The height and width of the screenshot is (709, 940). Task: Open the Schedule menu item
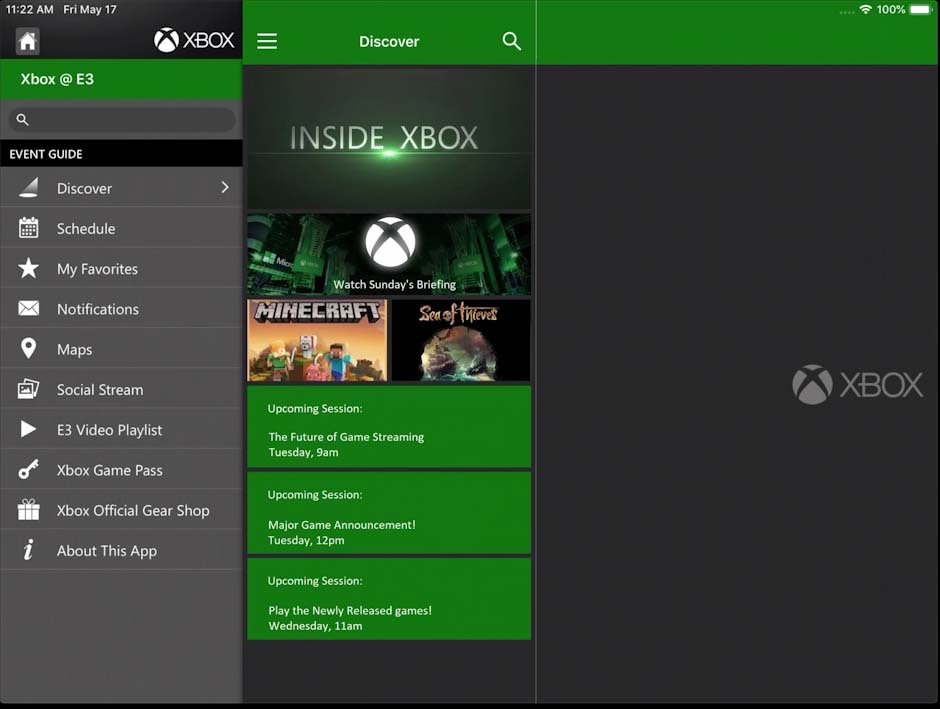tap(121, 228)
